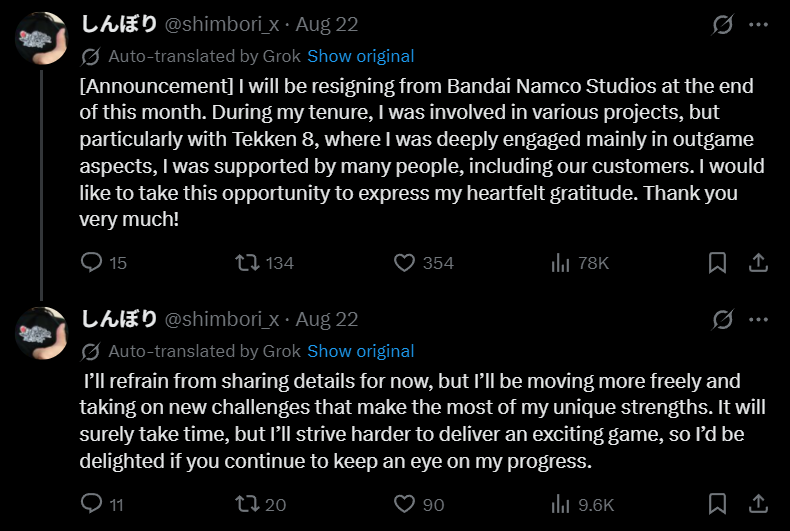Repost the tweet with 20 reposts
Viewport: 790px width, 531px height.
pos(246,504)
